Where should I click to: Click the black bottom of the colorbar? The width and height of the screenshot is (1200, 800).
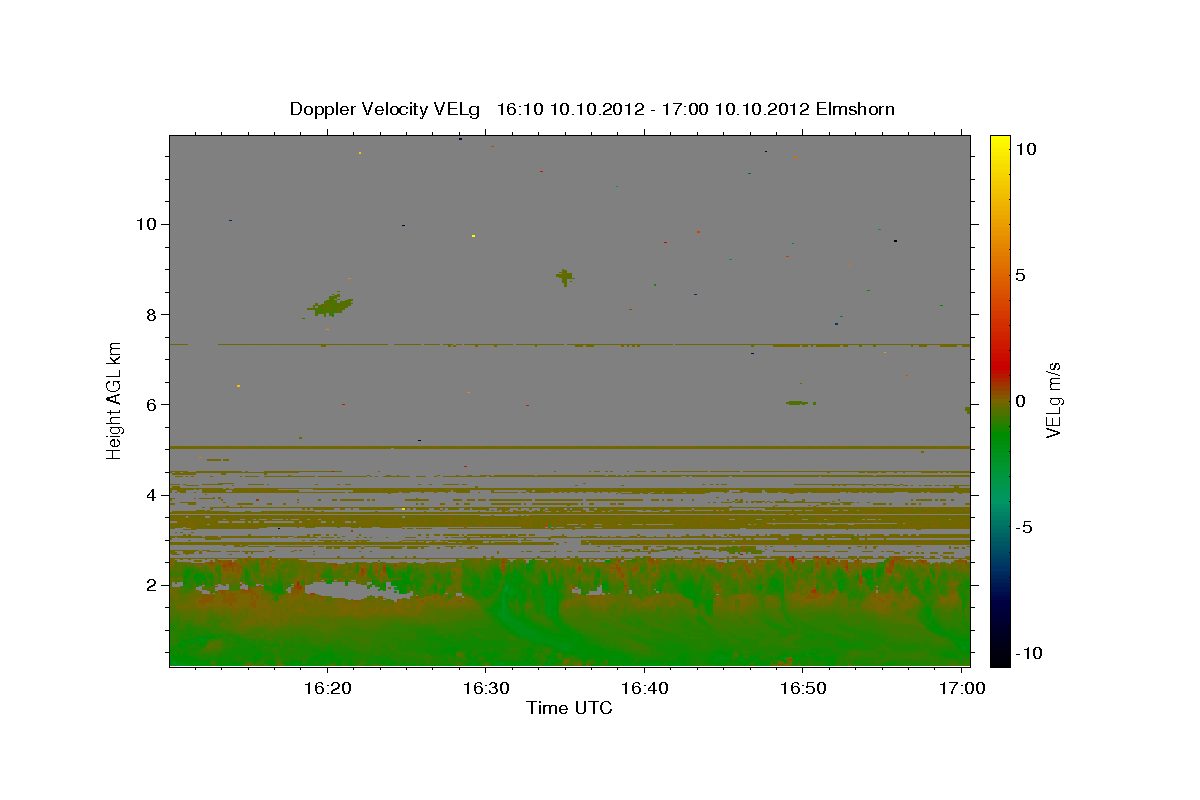[1000, 655]
